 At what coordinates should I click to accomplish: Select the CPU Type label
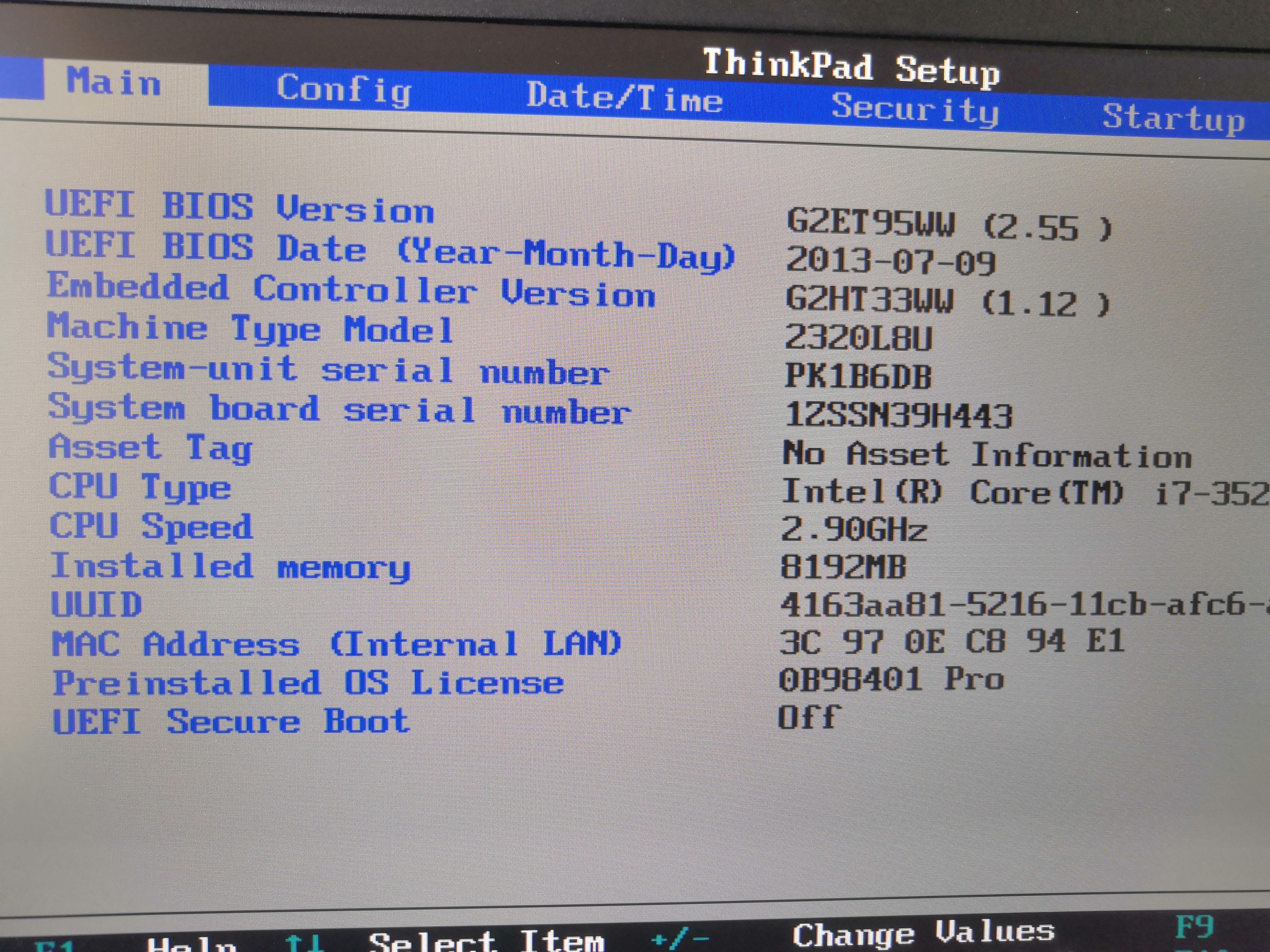[140, 487]
